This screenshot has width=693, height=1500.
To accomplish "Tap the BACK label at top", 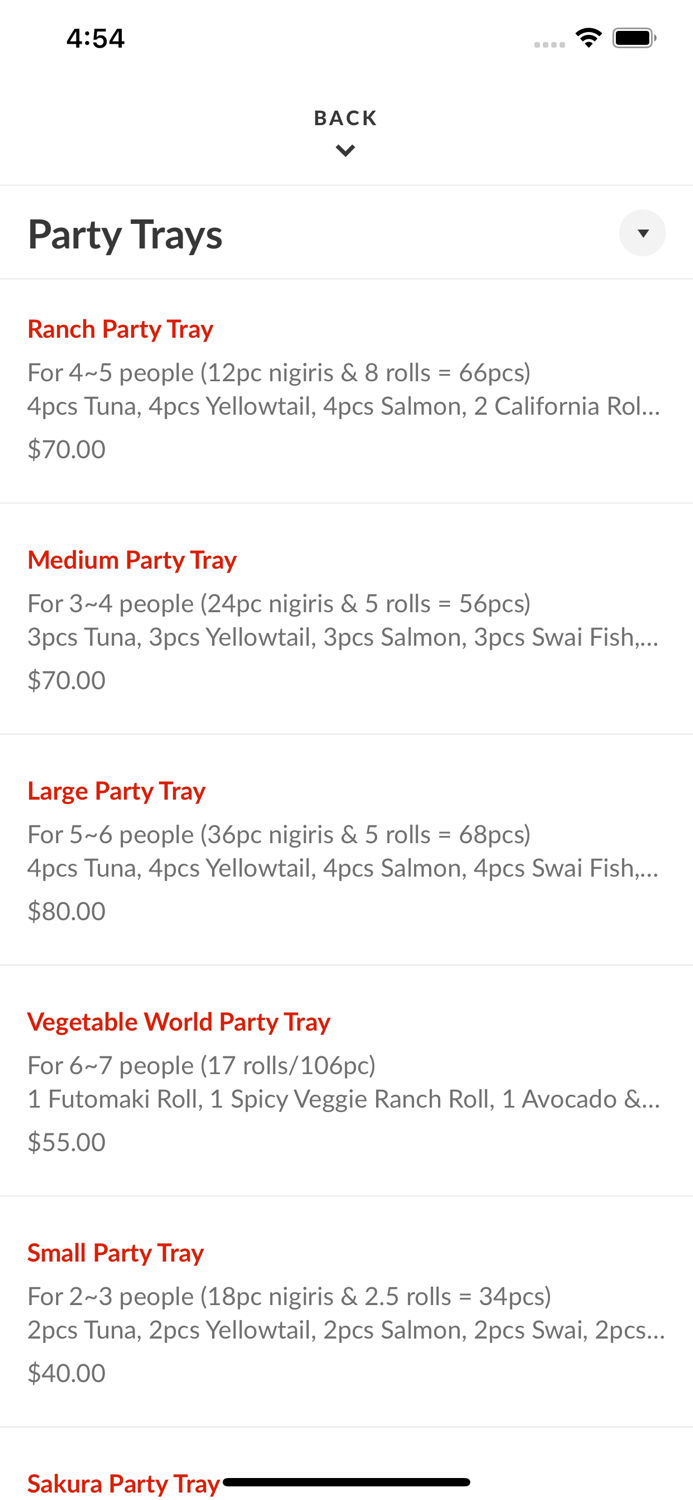I will (345, 118).
